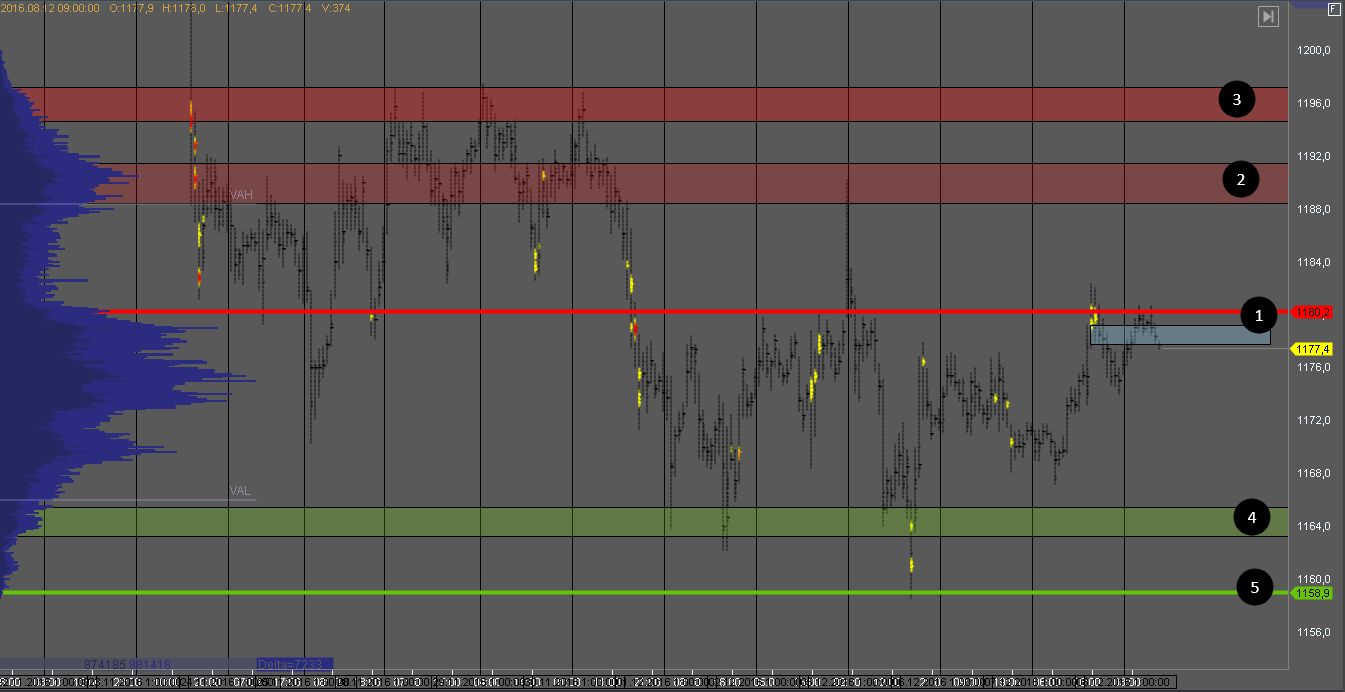The image size is (1345, 692).
Task: Click the small F icon in corner
Action: (x=1333, y=9)
